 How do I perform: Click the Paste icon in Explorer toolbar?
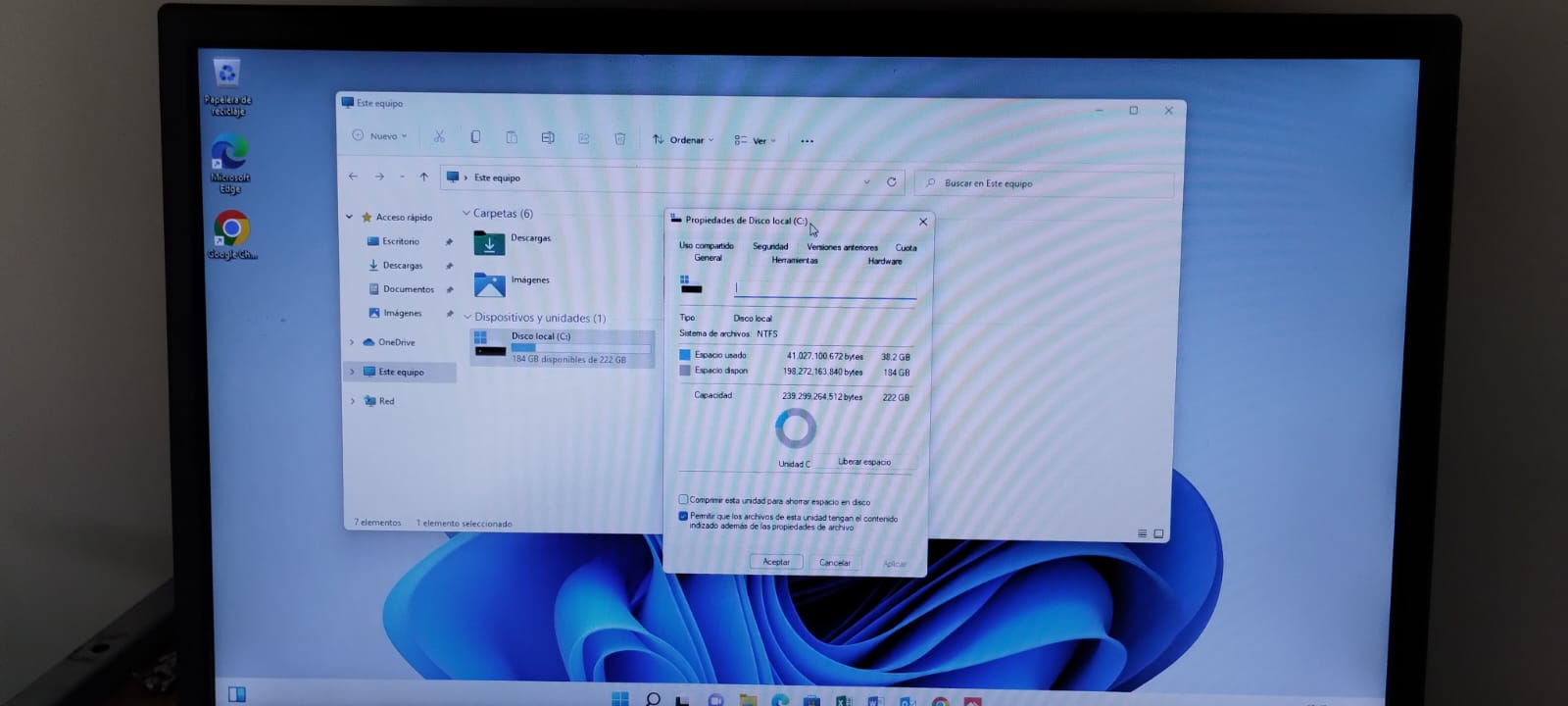(x=512, y=137)
